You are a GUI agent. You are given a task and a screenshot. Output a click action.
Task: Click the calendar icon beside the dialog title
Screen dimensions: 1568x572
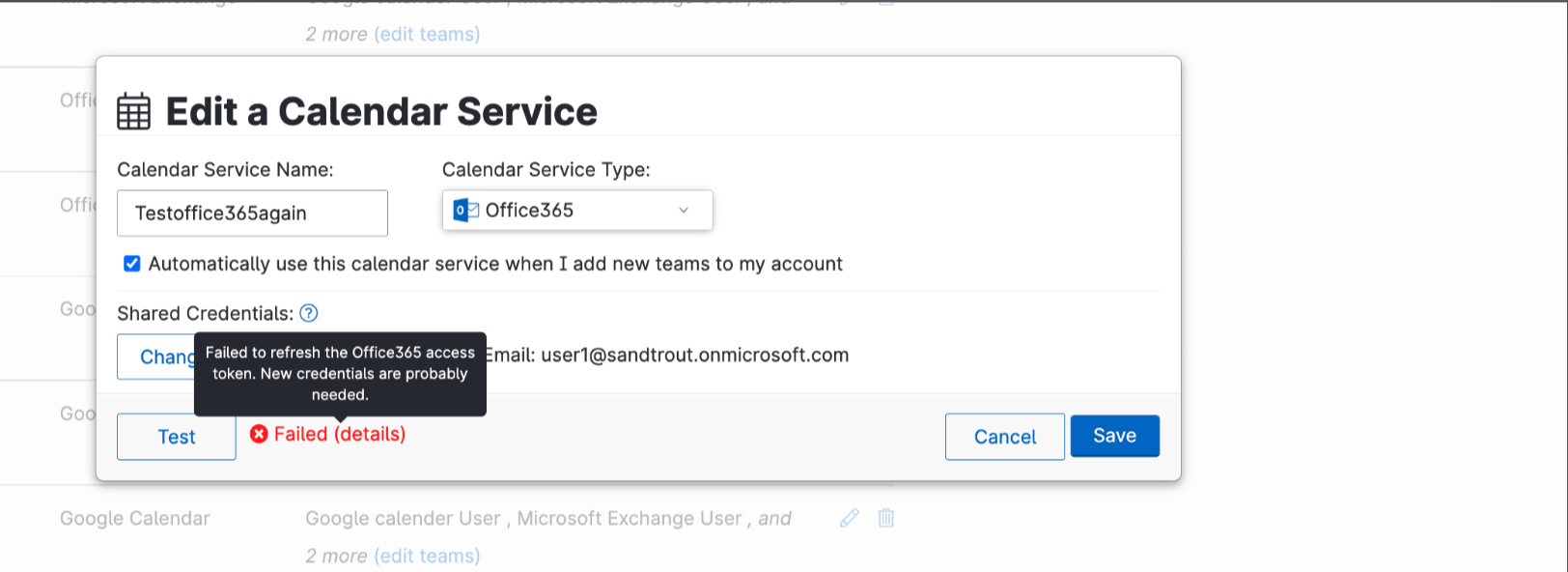[x=134, y=112]
